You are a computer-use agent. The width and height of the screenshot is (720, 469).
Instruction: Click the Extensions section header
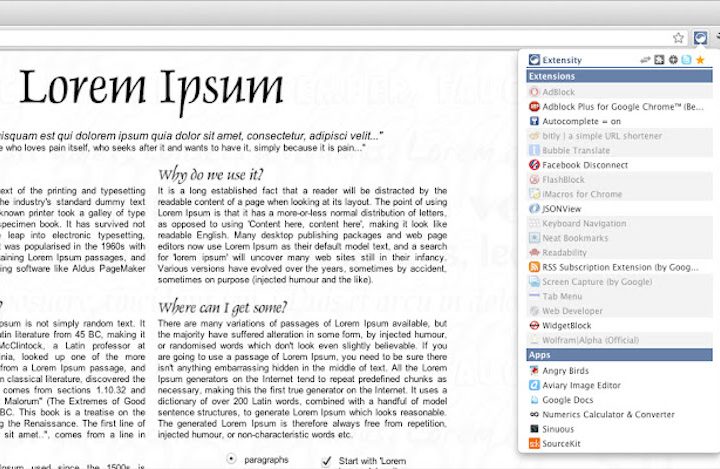tap(619, 76)
